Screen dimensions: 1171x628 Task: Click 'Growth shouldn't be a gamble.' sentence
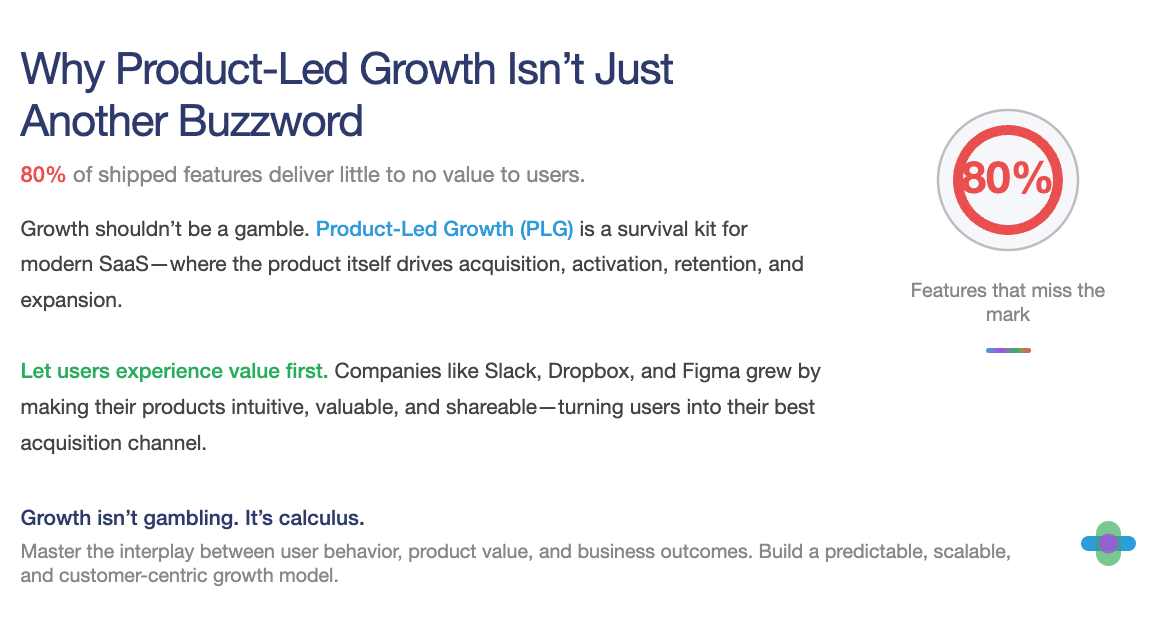[x=164, y=228]
